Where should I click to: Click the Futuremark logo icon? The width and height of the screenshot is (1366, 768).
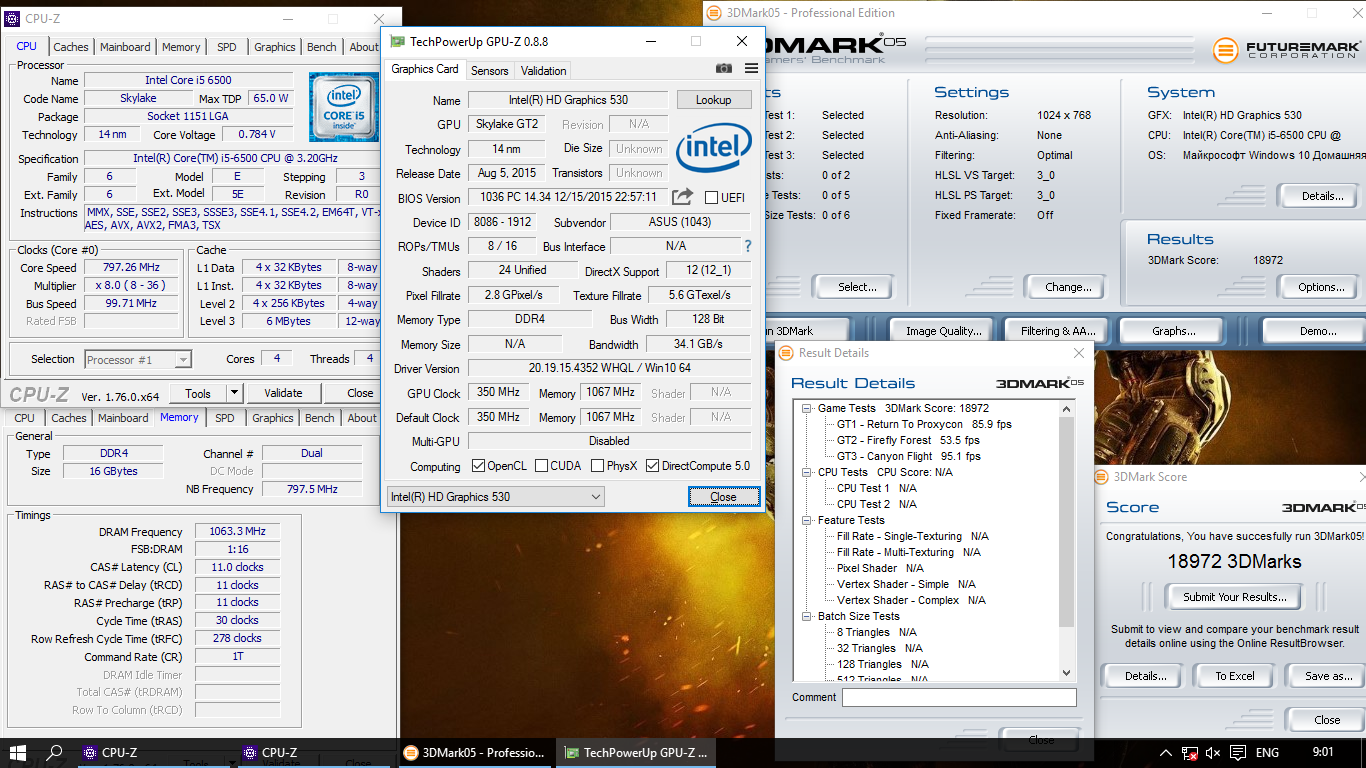coord(1226,50)
